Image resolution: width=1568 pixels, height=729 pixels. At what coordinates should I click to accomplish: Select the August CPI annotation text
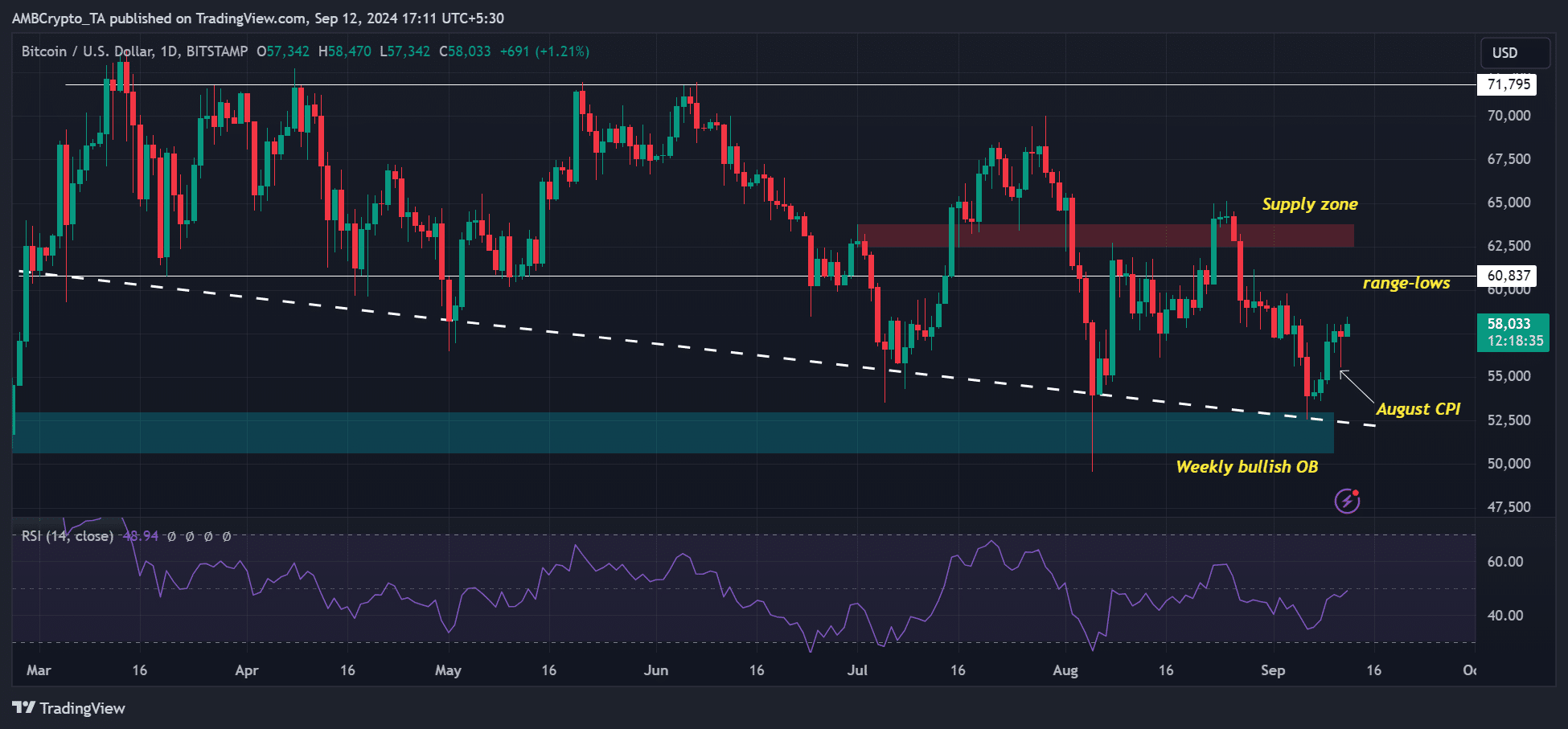click(1418, 409)
